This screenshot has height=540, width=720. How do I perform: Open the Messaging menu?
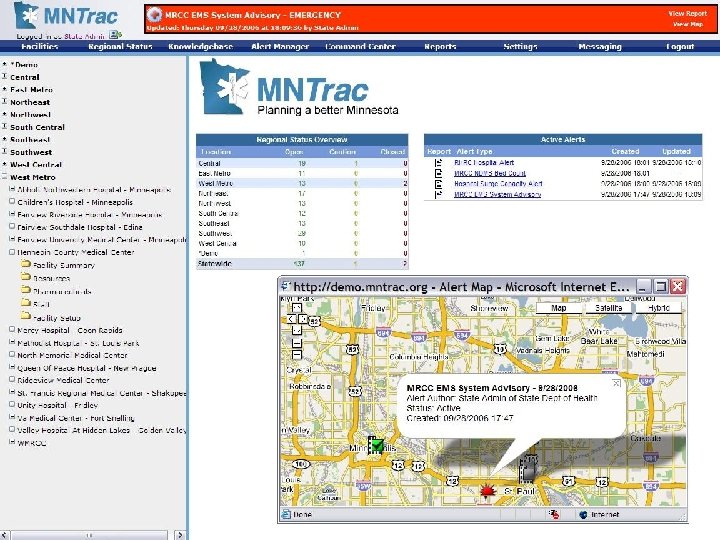coord(600,46)
